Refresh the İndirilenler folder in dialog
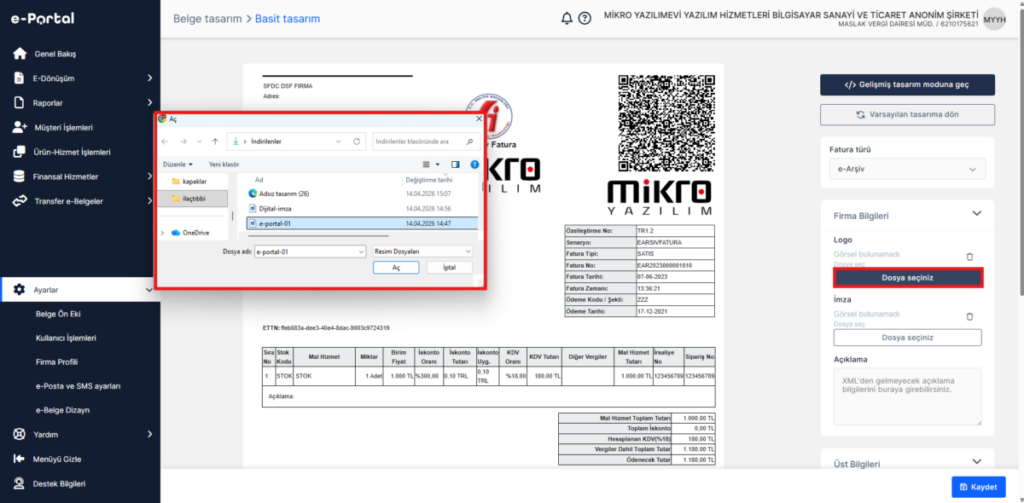Viewport: 1024px width, 503px height. pos(356,141)
